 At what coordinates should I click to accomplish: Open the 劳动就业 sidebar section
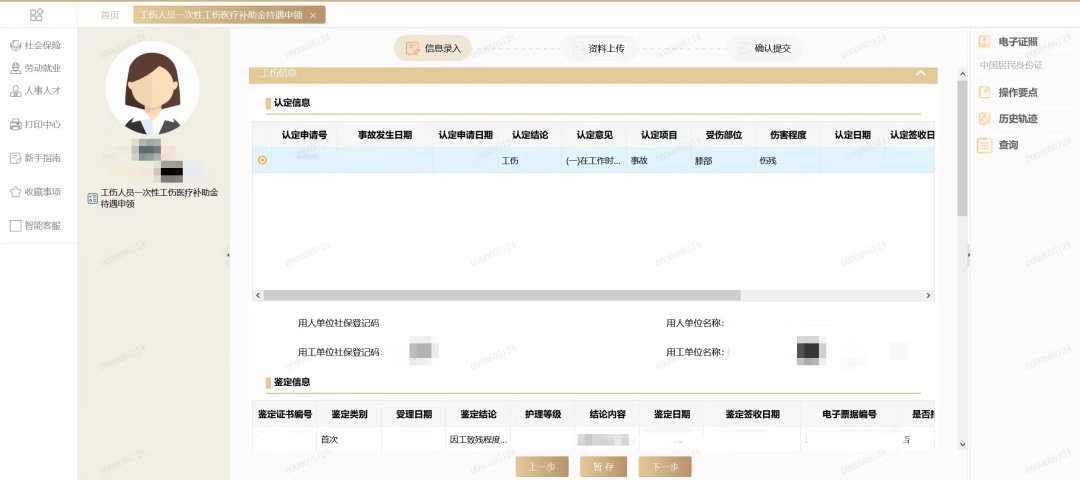pyautogui.click(x=35, y=68)
